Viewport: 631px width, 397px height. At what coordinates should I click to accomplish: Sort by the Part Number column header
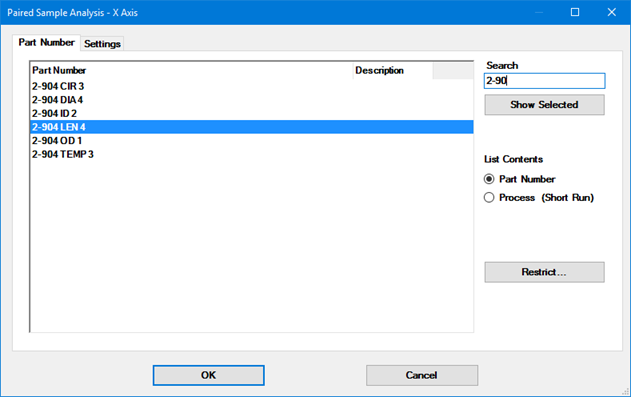(192, 70)
